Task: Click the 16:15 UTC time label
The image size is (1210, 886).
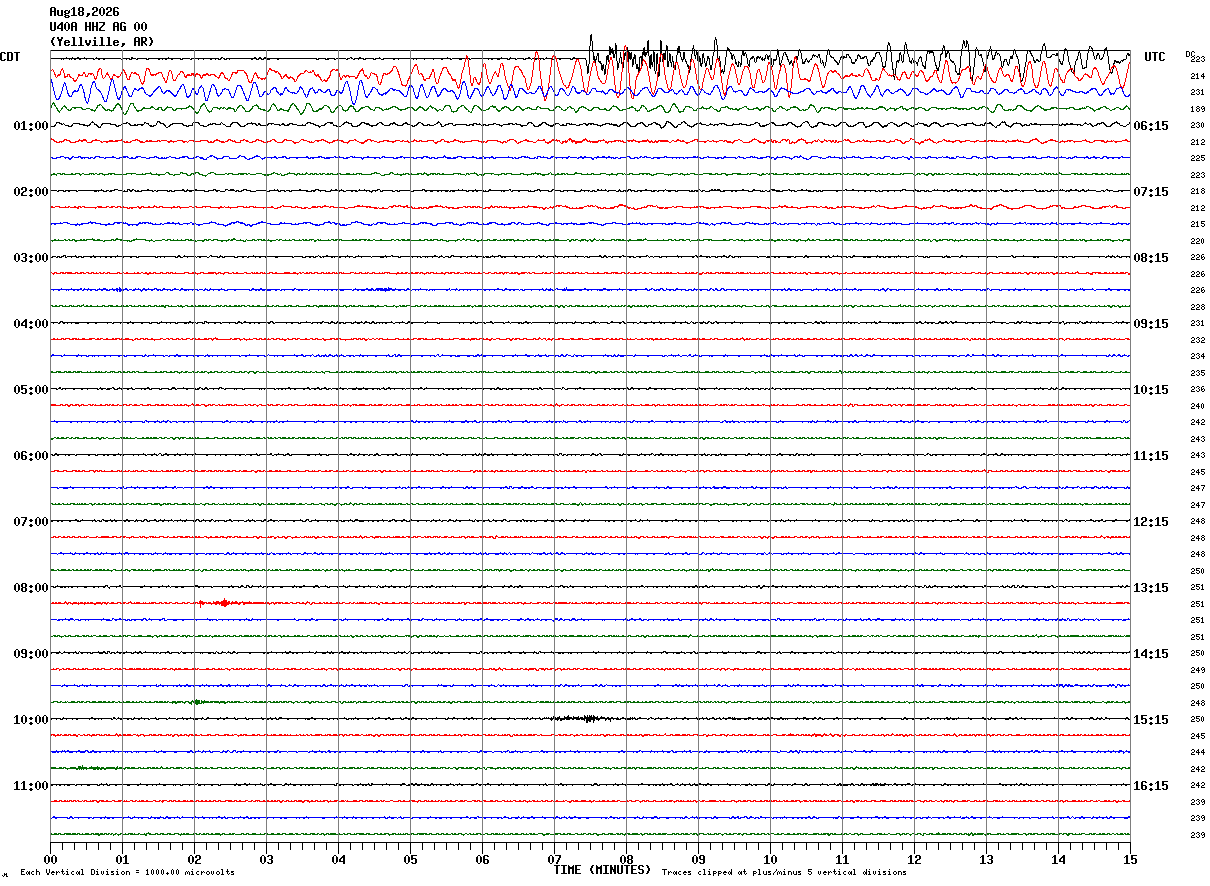Action: (x=1150, y=786)
